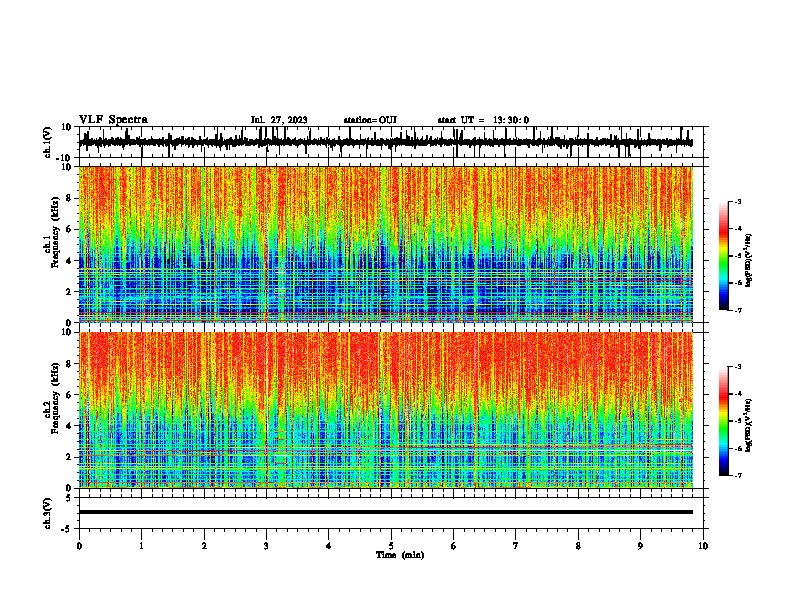Image resolution: width=792 pixels, height=612 pixels.
Task: Click the ch.2 spectrogram color bar
Action: (x=724, y=421)
